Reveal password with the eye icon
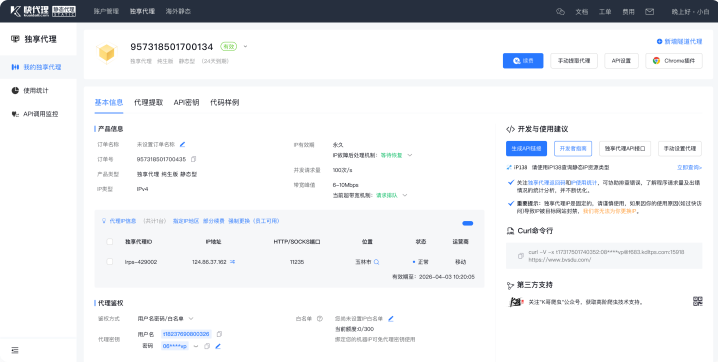This screenshot has width=718, height=362. click(196, 346)
